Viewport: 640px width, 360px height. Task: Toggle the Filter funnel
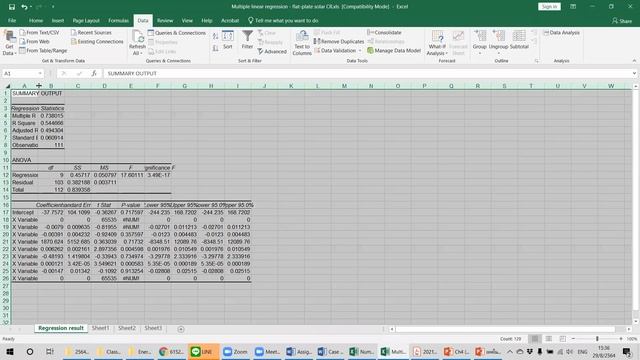(x=247, y=40)
